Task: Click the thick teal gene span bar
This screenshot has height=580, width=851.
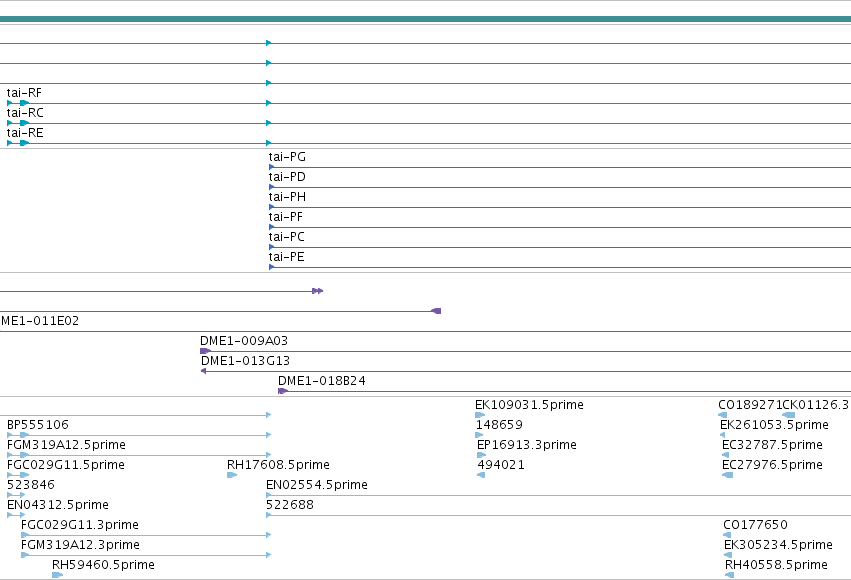Action: tap(426, 20)
